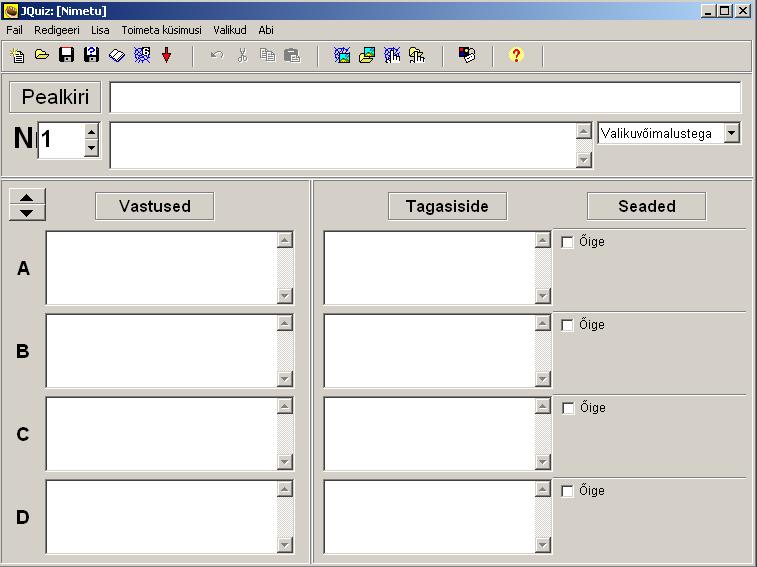The height and width of the screenshot is (567, 757).
Task: Insert picture from local file icon
Action: point(367,55)
